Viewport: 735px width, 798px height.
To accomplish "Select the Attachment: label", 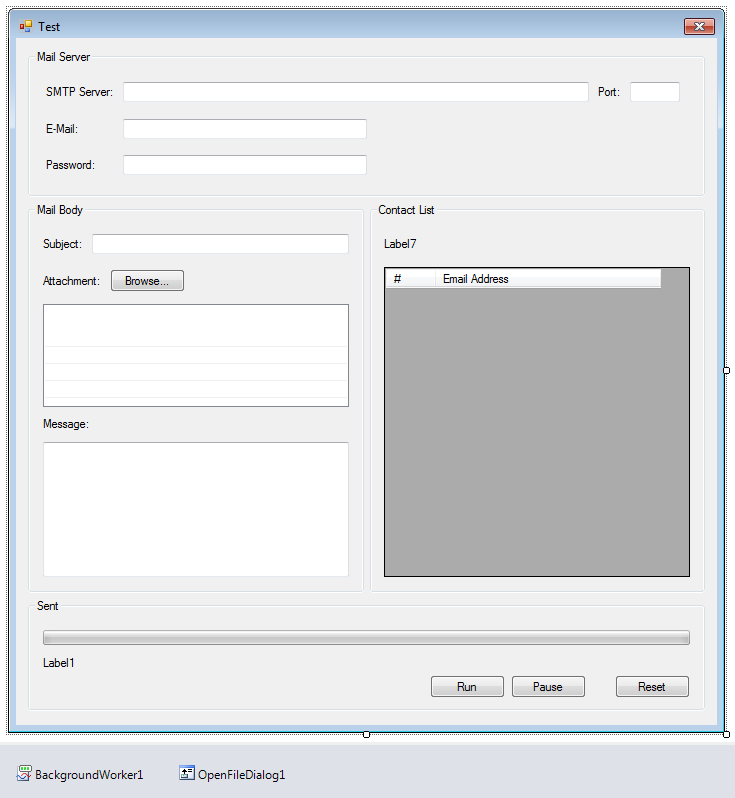I will 71,281.
